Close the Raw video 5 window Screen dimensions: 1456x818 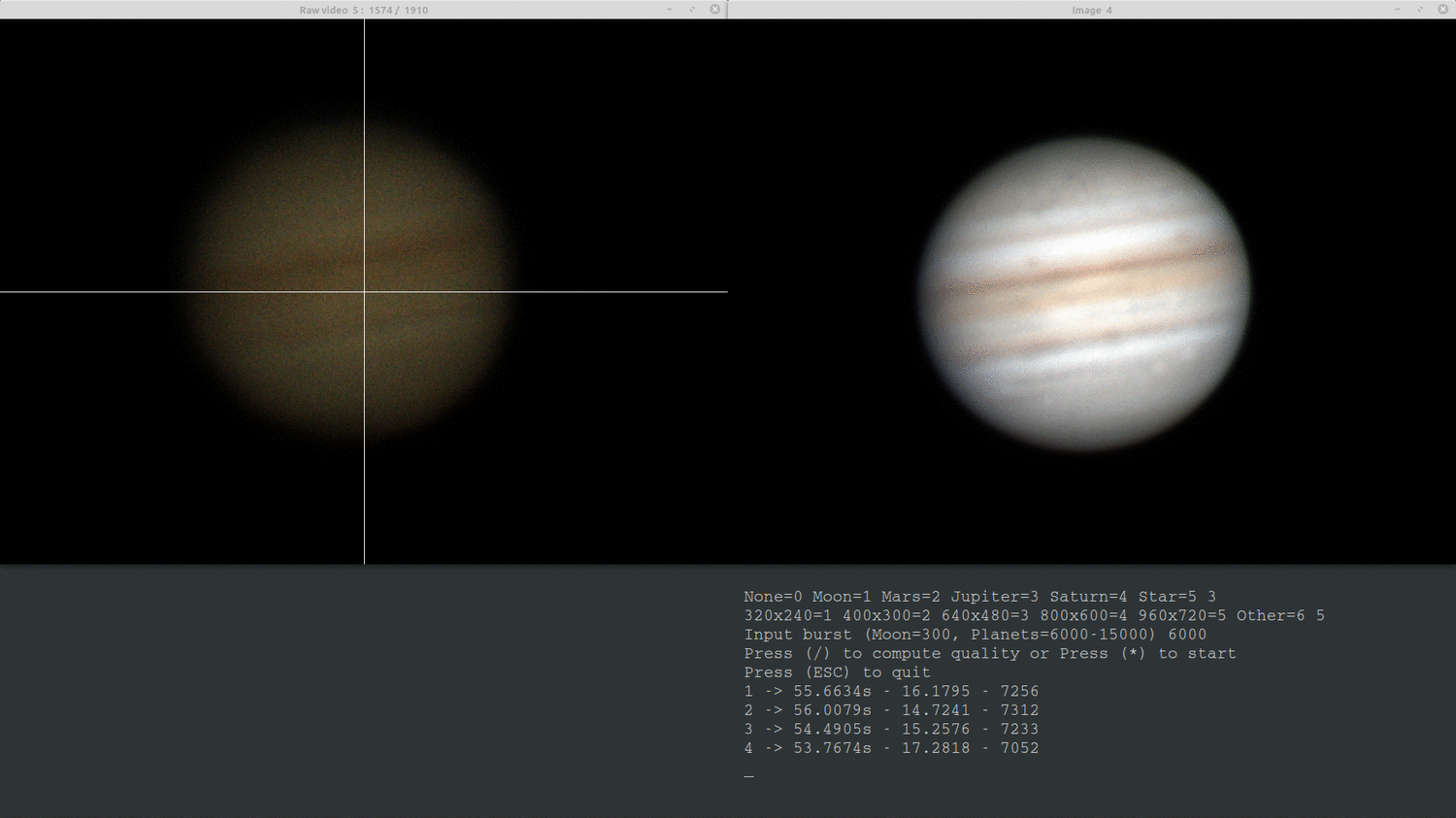point(715,10)
